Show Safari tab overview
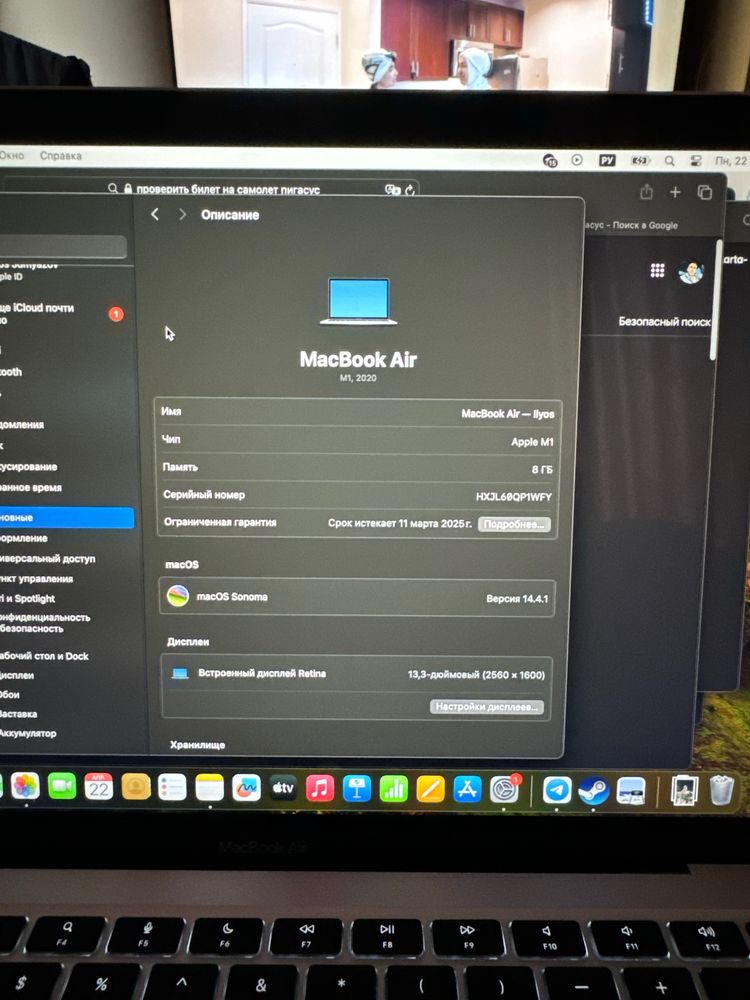This screenshot has width=750, height=1000. pyautogui.click(x=705, y=192)
